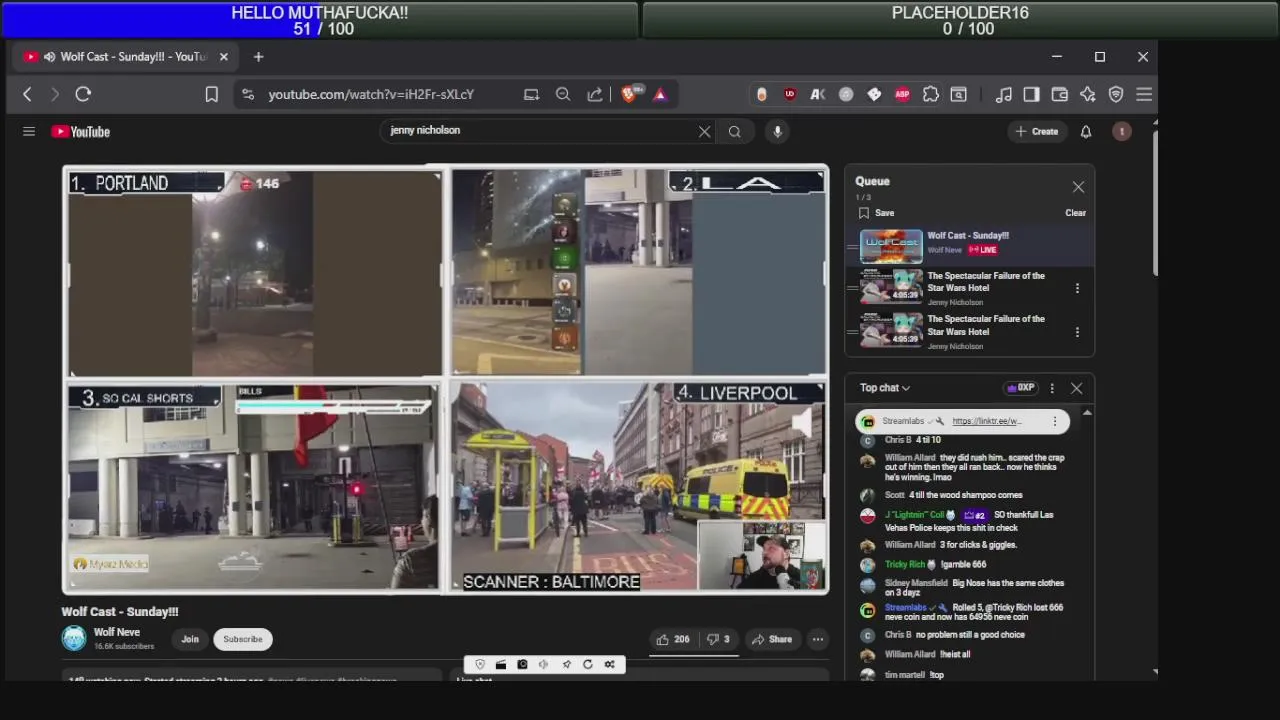The width and height of the screenshot is (1280, 720).
Task: Click the pin icon in floating toolbar
Action: (566, 665)
